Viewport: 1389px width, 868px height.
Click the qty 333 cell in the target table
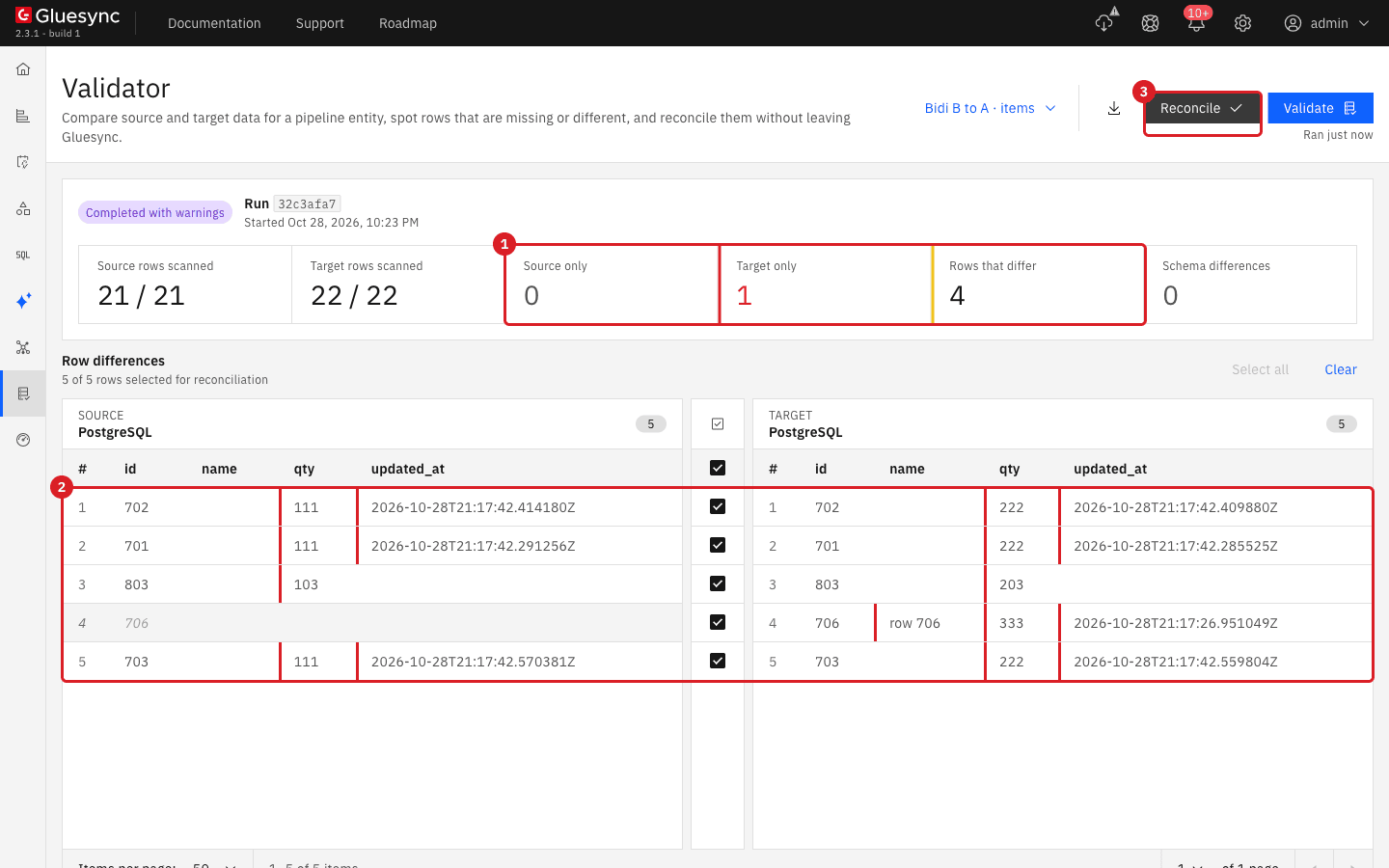click(x=1021, y=623)
